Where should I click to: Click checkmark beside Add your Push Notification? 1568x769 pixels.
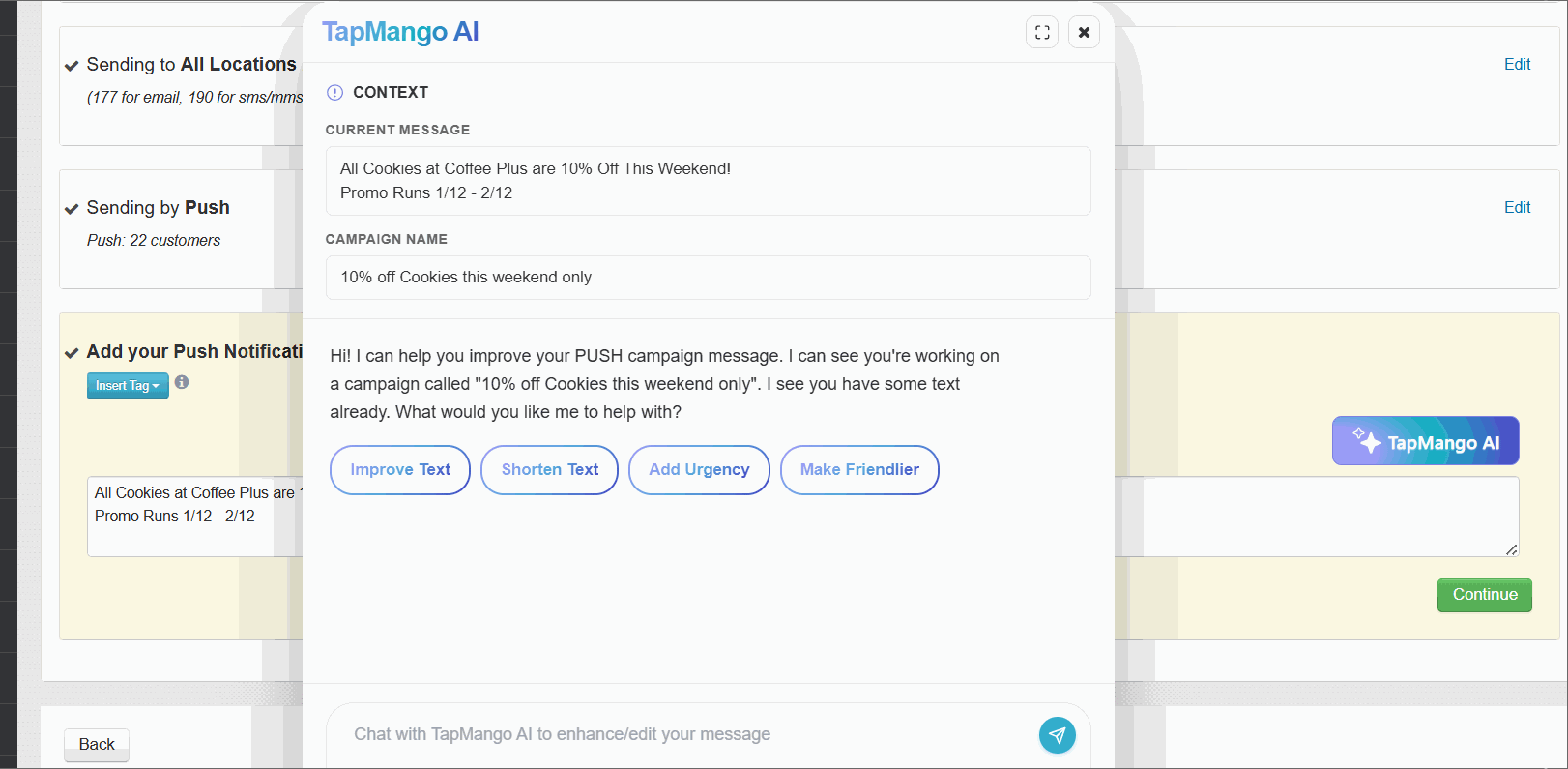point(72,353)
